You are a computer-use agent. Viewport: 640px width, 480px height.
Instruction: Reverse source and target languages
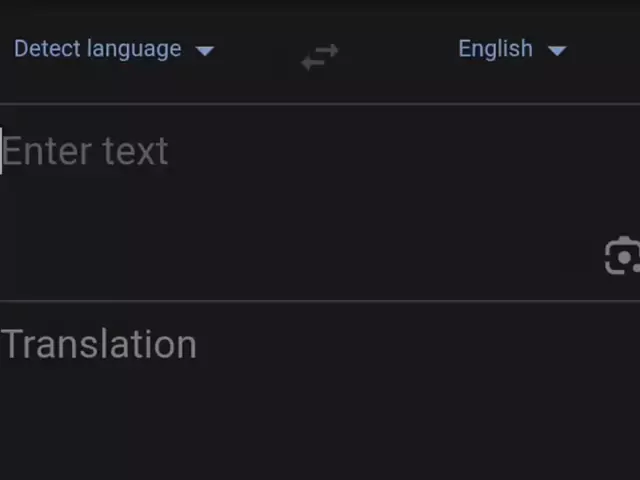pos(320,58)
